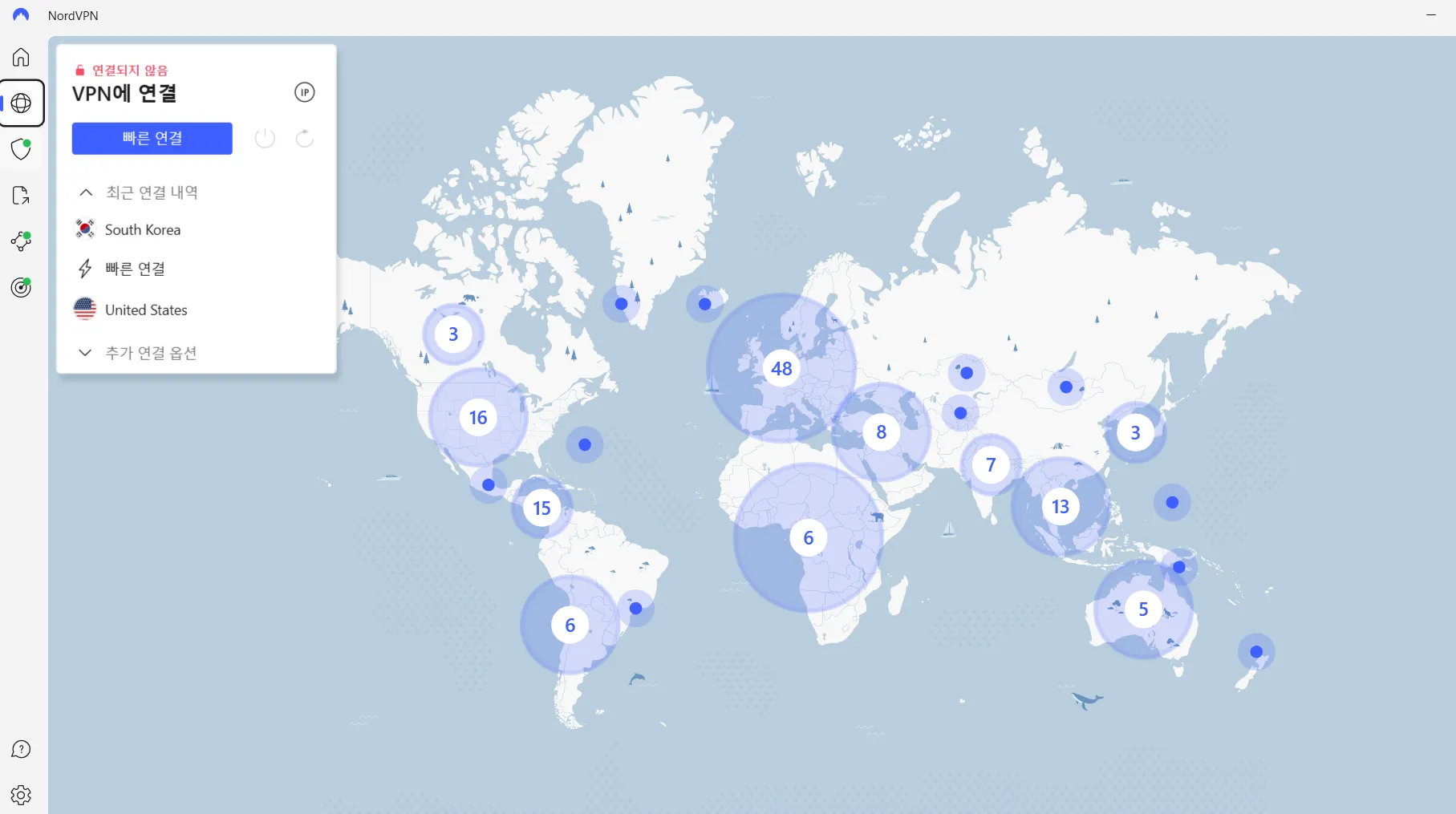The width and height of the screenshot is (1456, 814).
Task: Click the Brazil coast server dot
Action: [636, 609]
